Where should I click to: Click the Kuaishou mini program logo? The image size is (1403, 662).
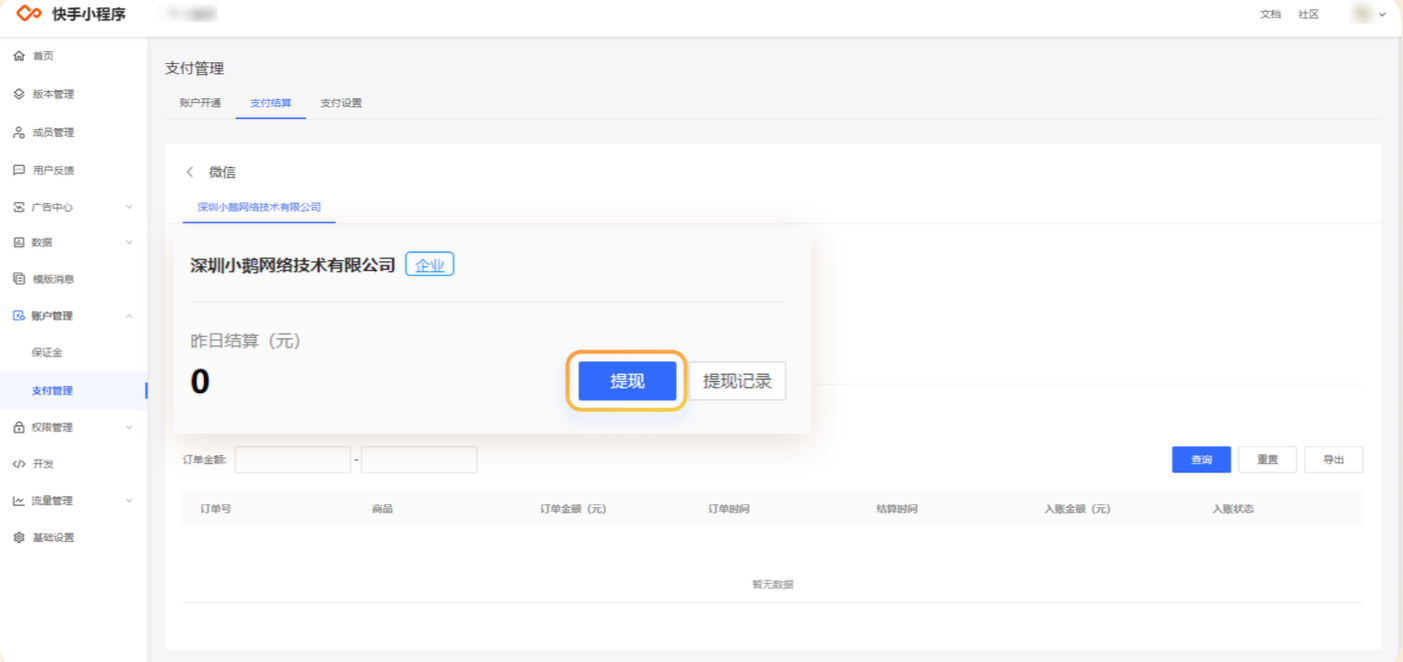point(29,14)
